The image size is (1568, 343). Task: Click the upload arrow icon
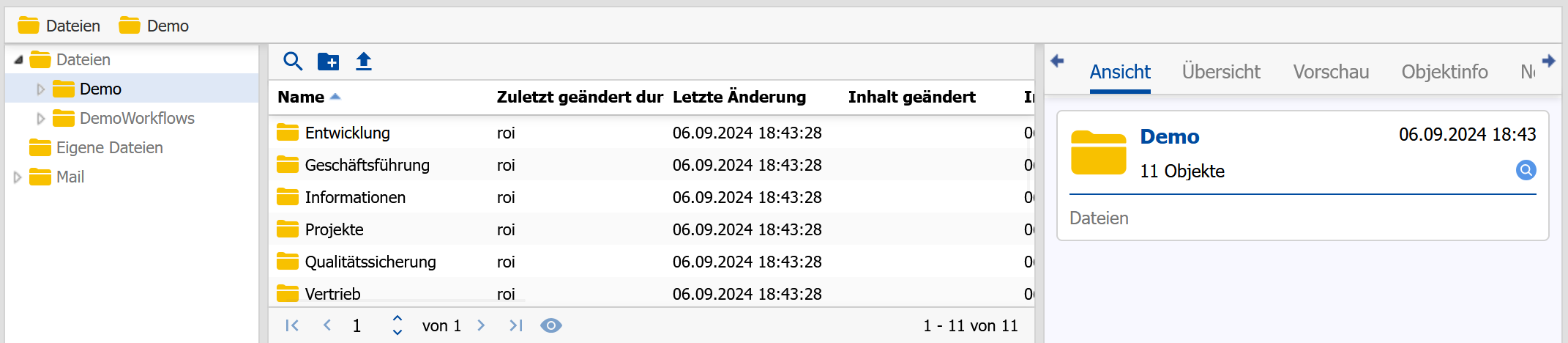click(364, 62)
